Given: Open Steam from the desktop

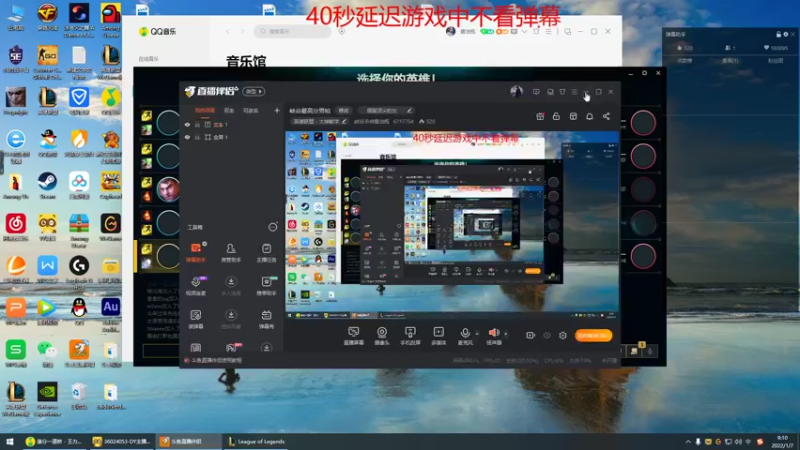Looking at the screenshot, I should point(47,185).
